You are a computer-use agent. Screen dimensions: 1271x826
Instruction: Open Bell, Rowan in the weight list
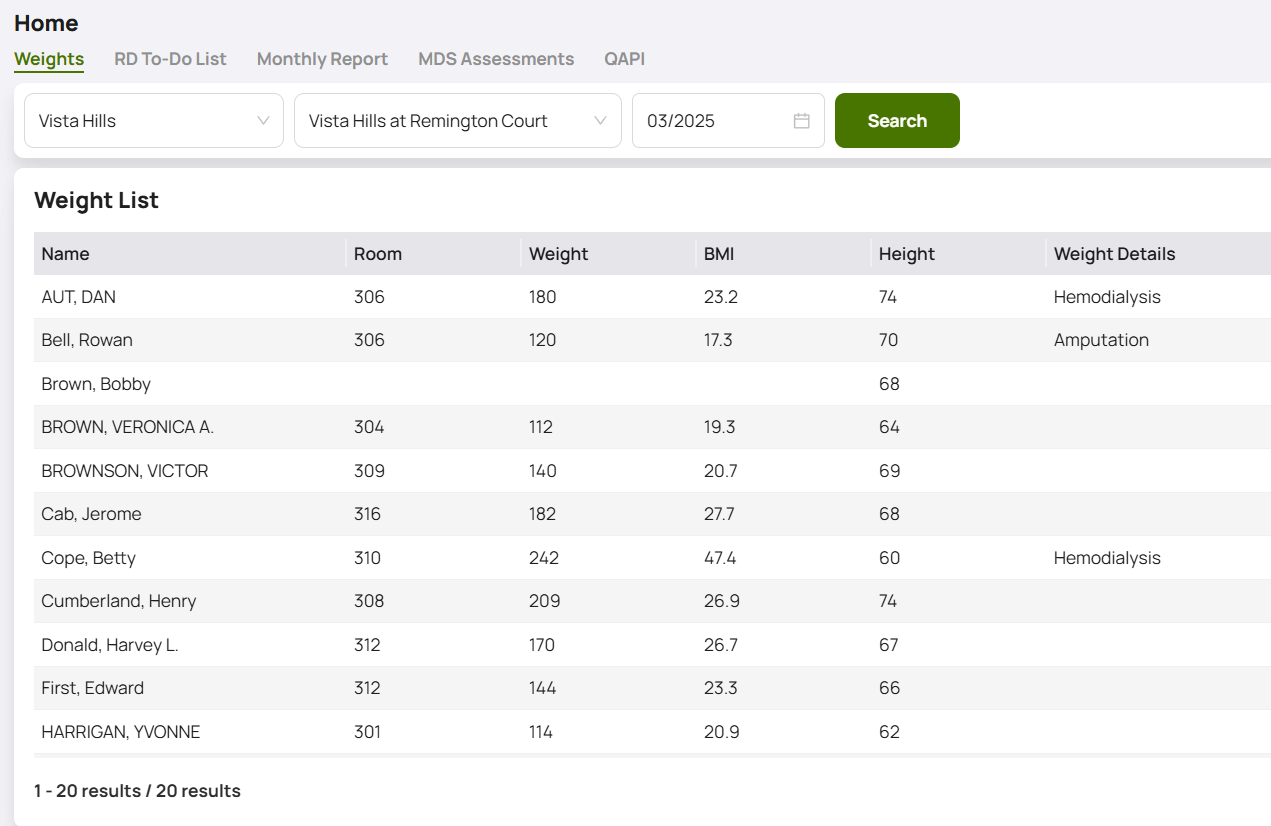pos(87,340)
